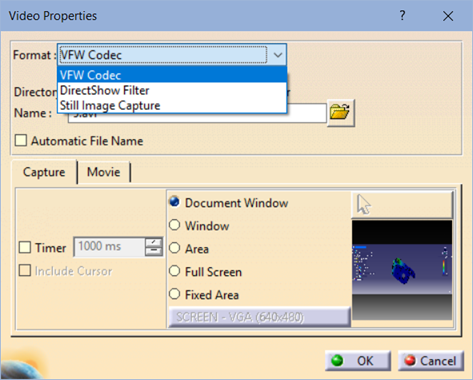Enable the Automatic File Name checkbox
The width and height of the screenshot is (473, 380).
pos(21,141)
